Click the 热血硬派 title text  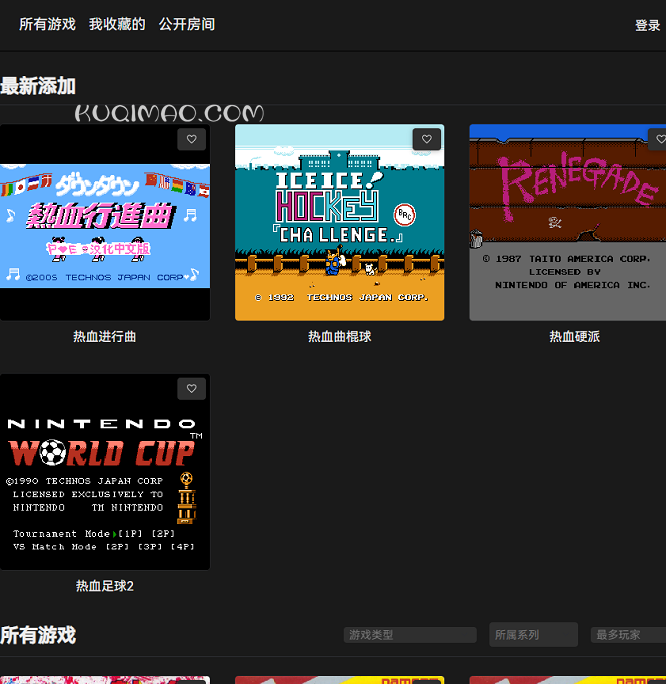click(x=574, y=337)
